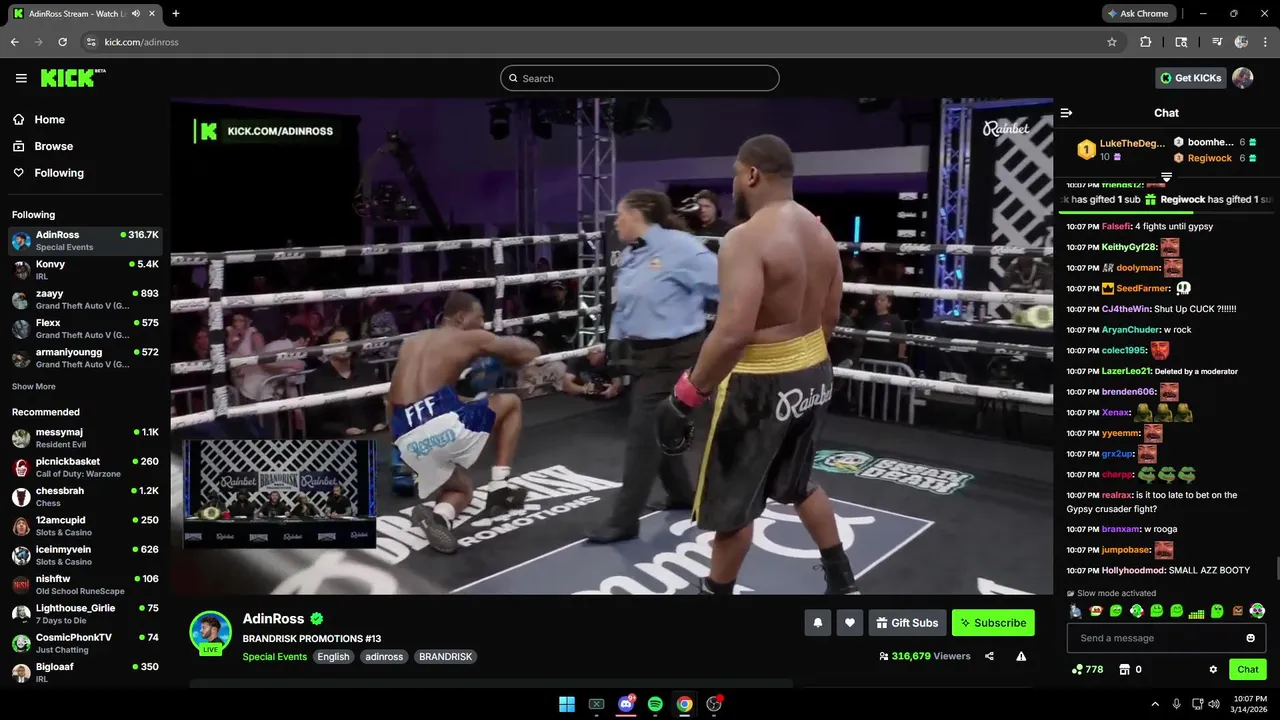Open Flexx channel in Following list
Image resolution: width=1280 pixels, height=720 pixels.
(85, 329)
